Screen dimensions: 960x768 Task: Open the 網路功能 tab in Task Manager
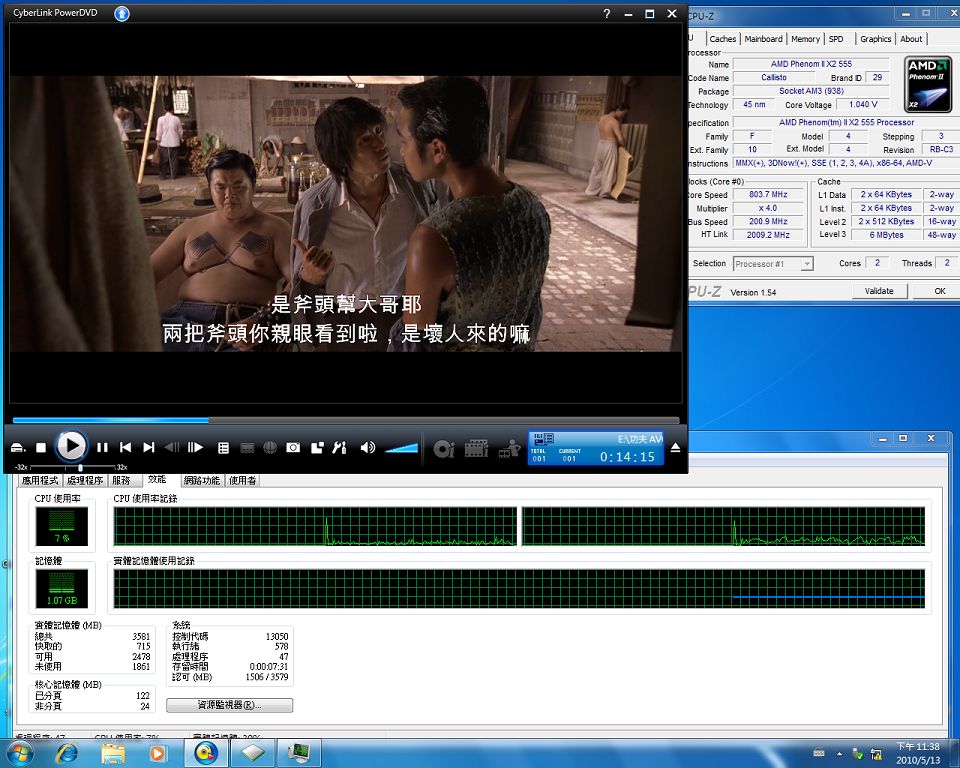point(201,480)
